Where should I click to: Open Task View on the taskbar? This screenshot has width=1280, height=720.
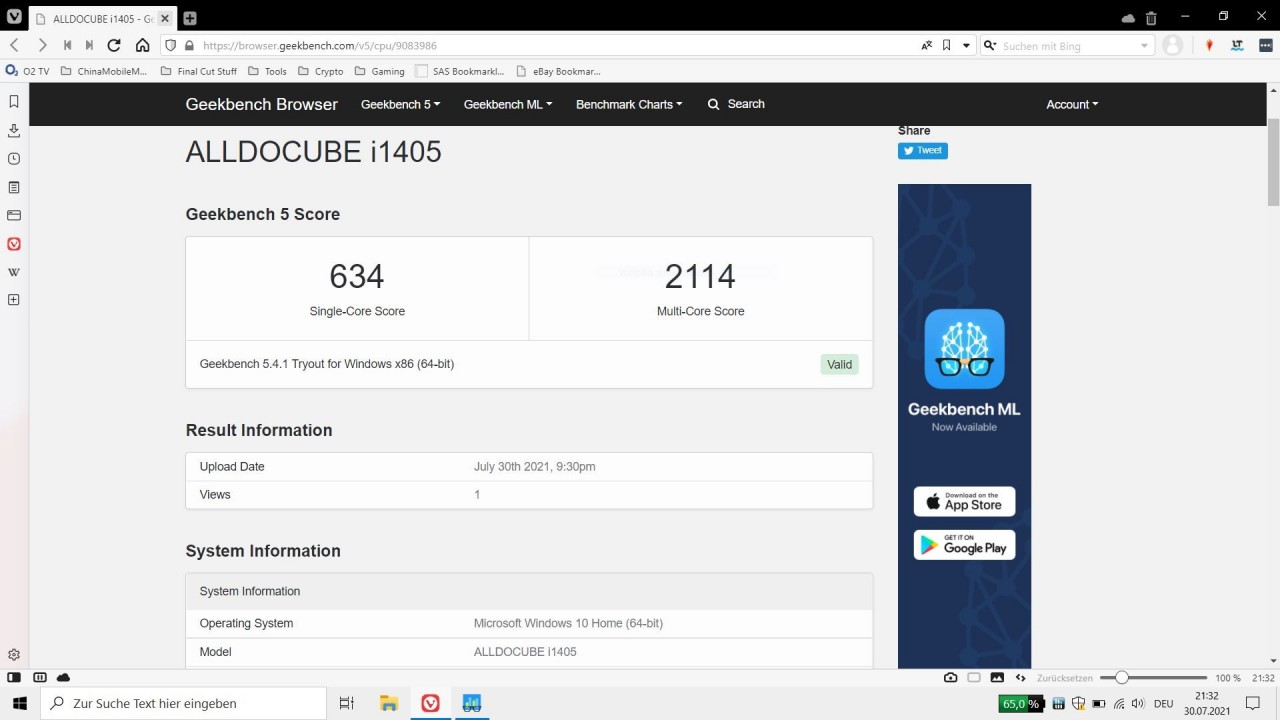(347, 703)
